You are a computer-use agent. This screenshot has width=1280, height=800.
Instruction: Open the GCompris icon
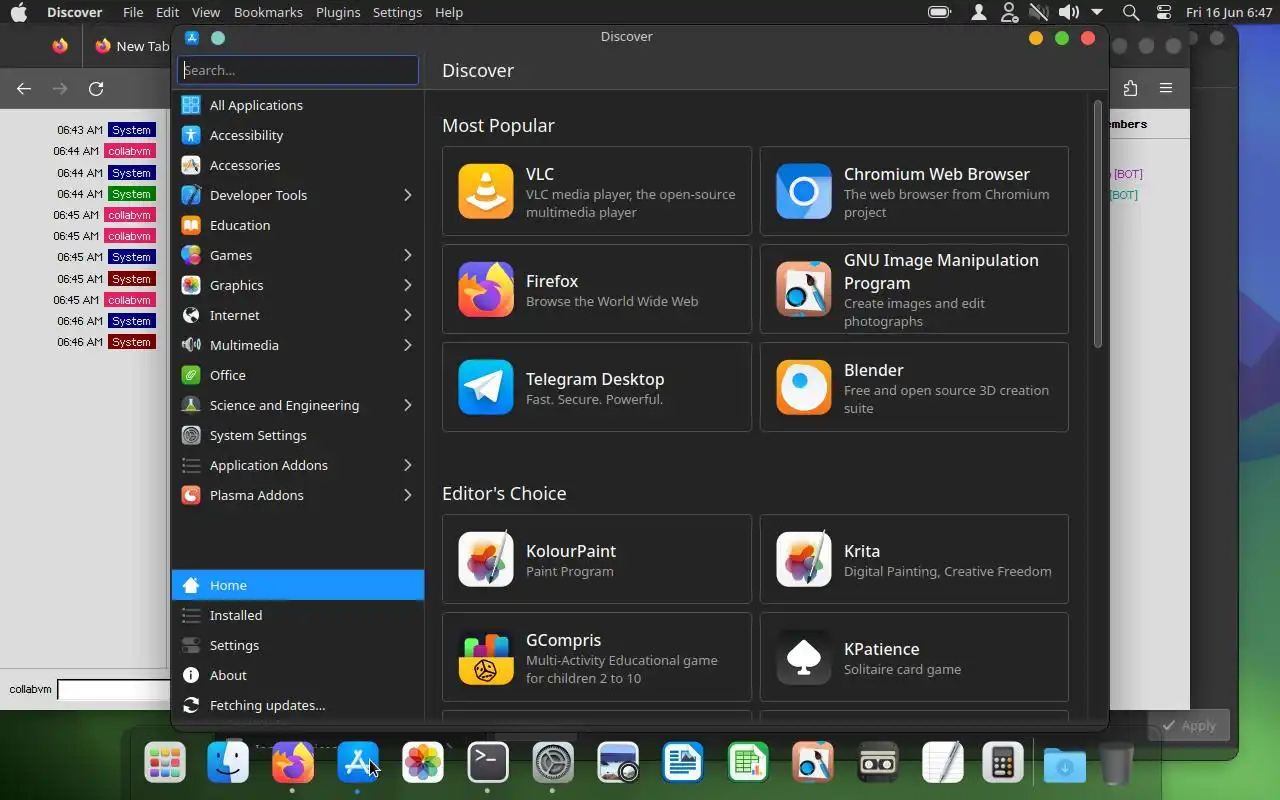pos(486,657)
